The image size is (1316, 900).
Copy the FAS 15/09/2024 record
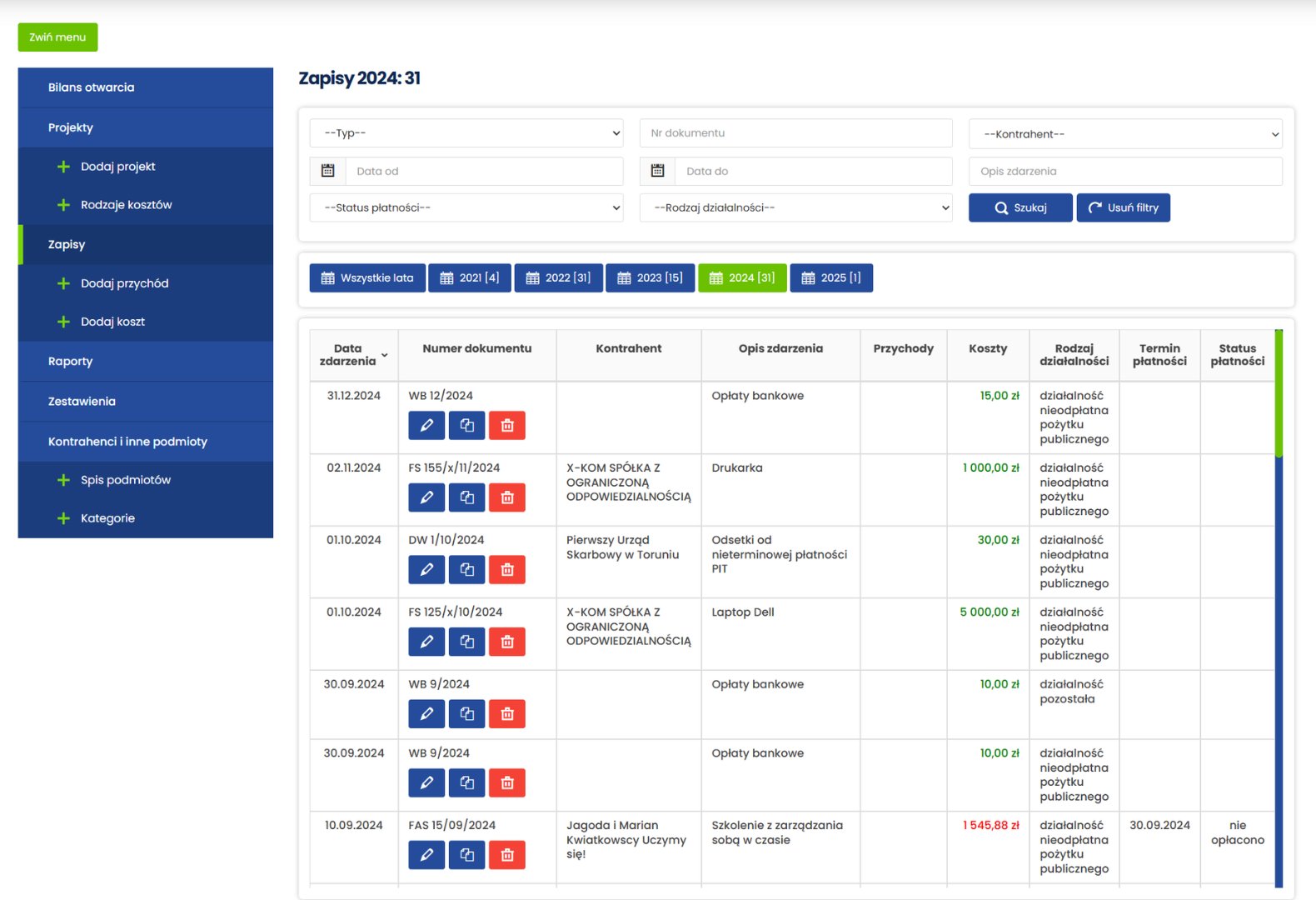tap(466, 855)
